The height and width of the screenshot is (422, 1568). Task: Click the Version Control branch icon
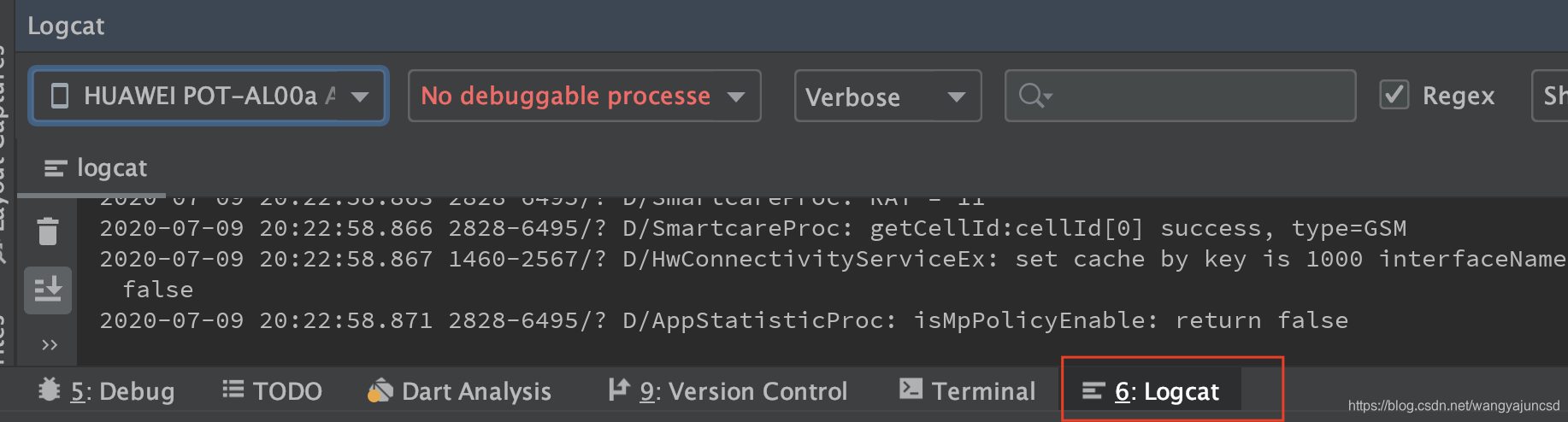(x=618, y=390)
